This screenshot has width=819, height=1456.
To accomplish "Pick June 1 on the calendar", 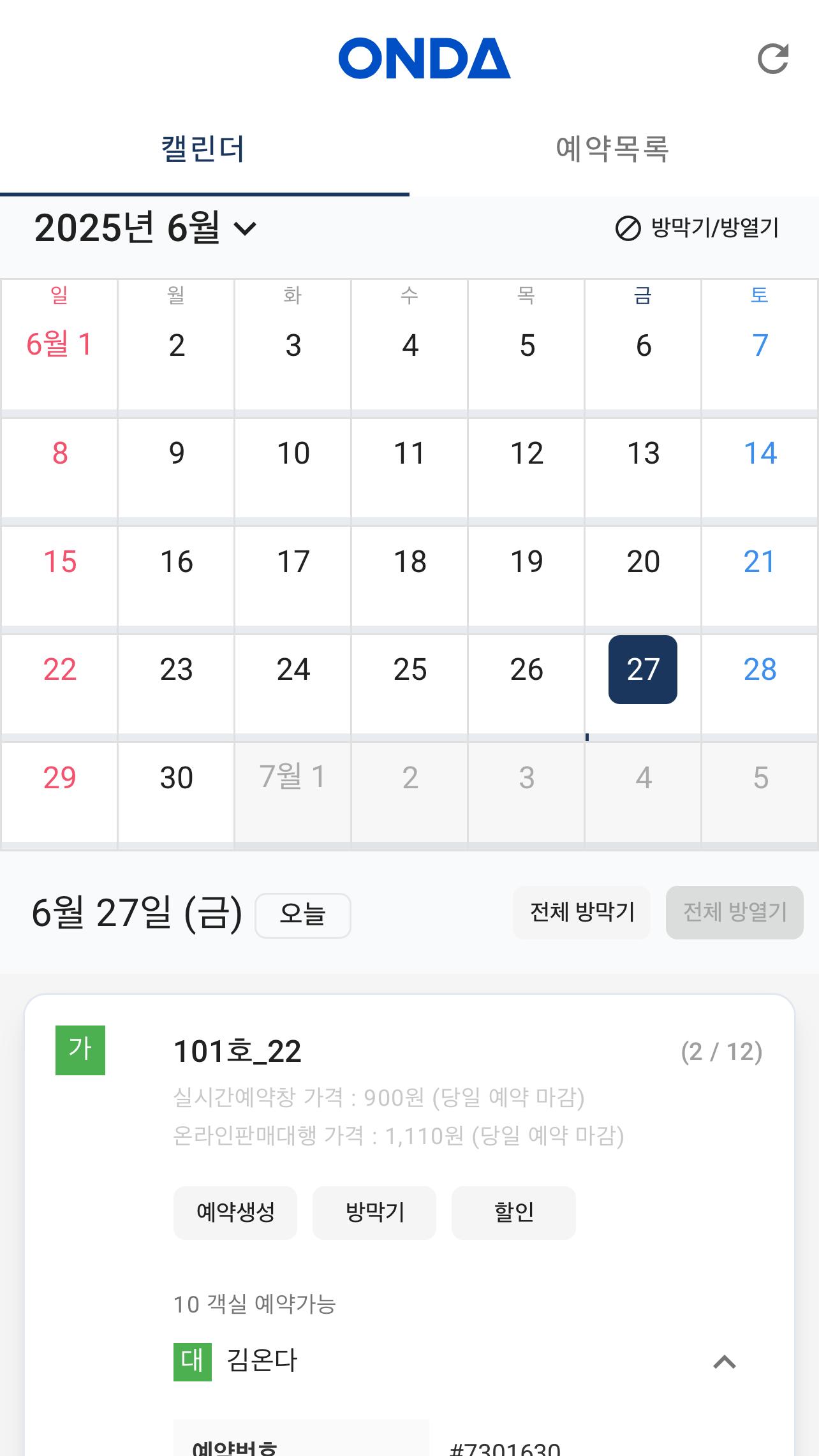I will tap(59, 345).
